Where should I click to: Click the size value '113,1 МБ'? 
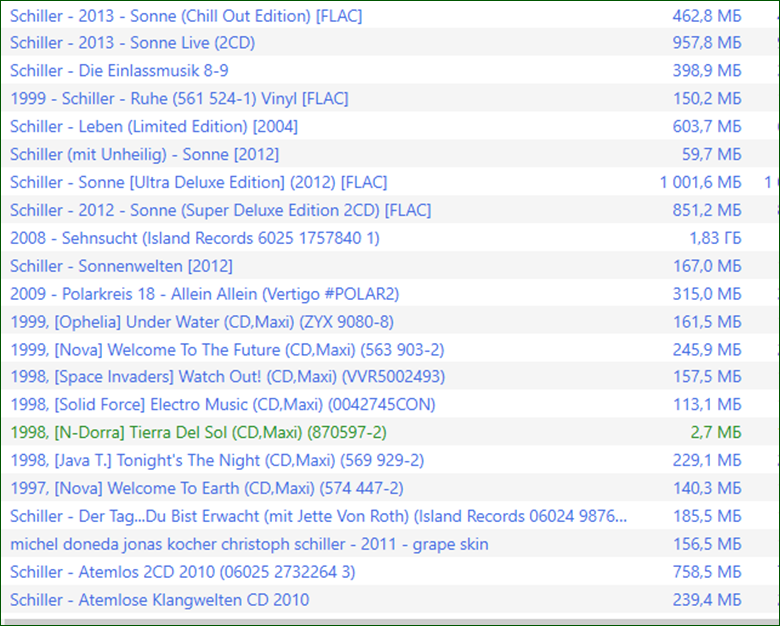707,404
